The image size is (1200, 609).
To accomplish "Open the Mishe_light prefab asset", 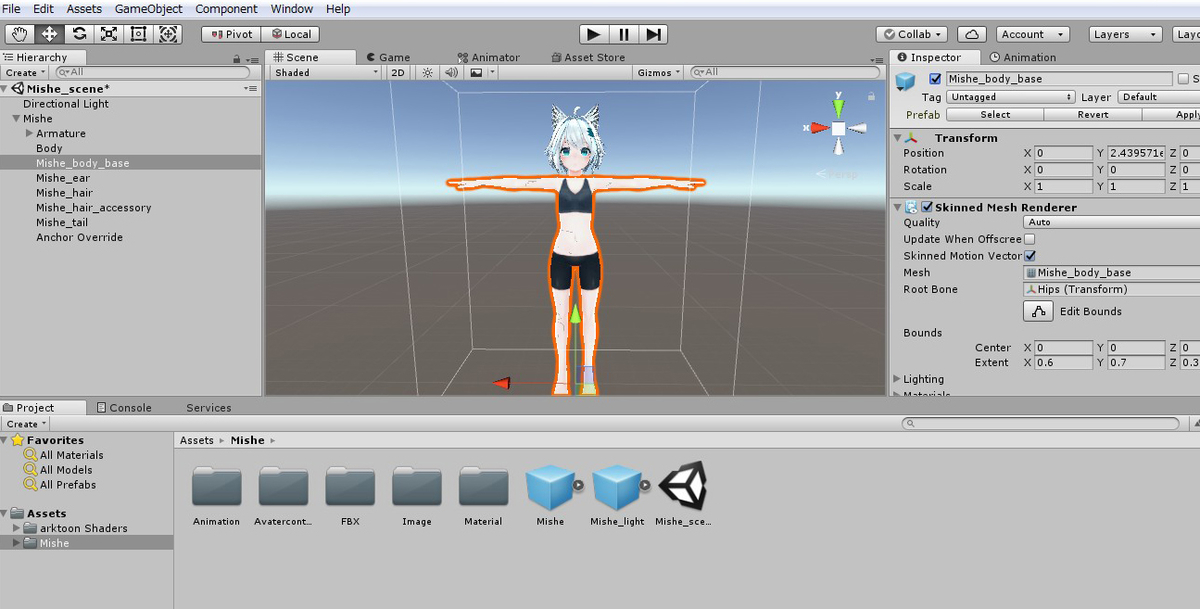I will (x=617, y=495).
